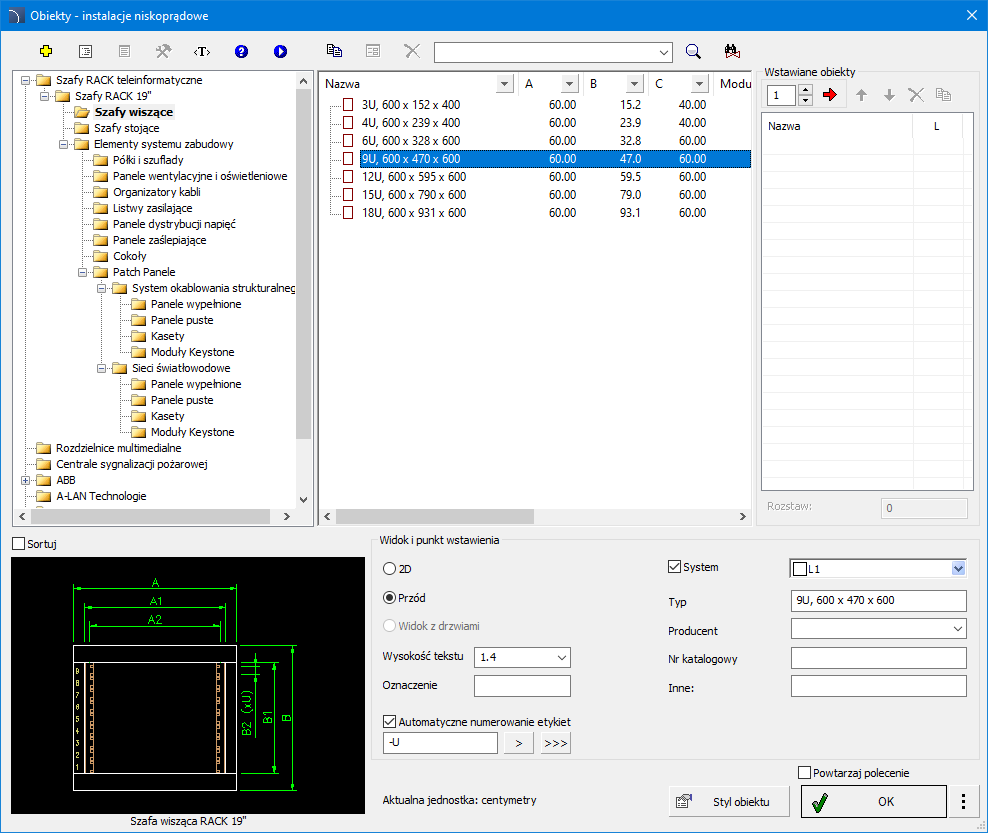Click the red arrow to add object
Screen dimensions: 988x833
point(829,95)
